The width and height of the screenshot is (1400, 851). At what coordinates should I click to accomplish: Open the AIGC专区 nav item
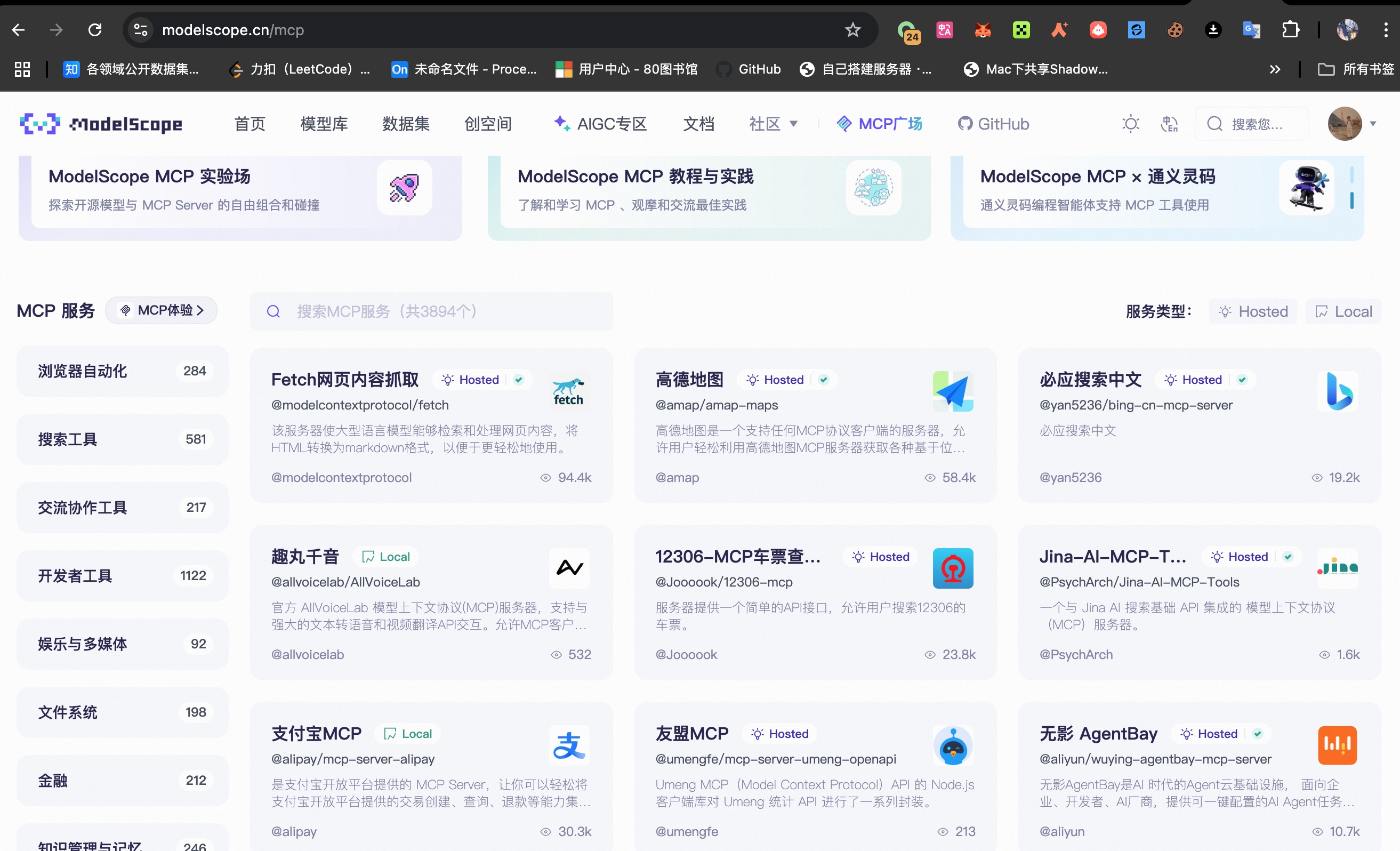(600, 124)
